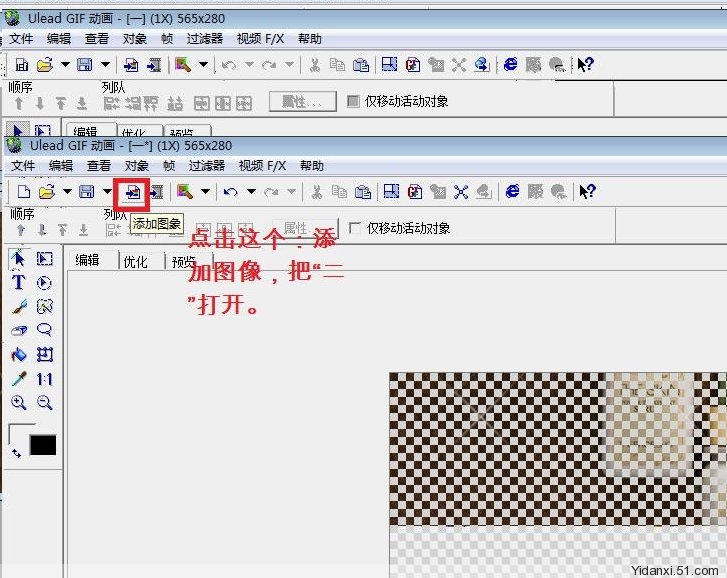Click foreground color swatch above black
727x578 pixels.
tap(21, 432)
